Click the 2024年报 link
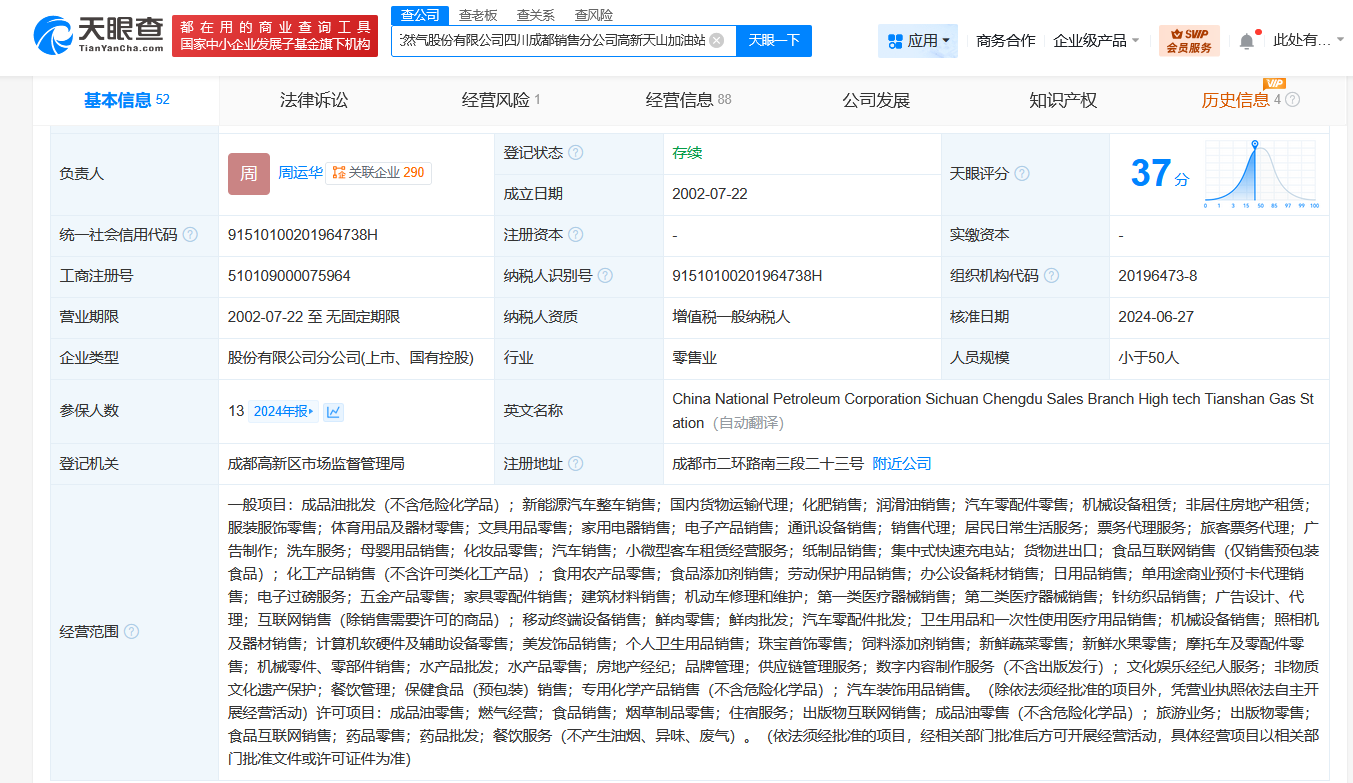1353x783 pixels. 285,411
